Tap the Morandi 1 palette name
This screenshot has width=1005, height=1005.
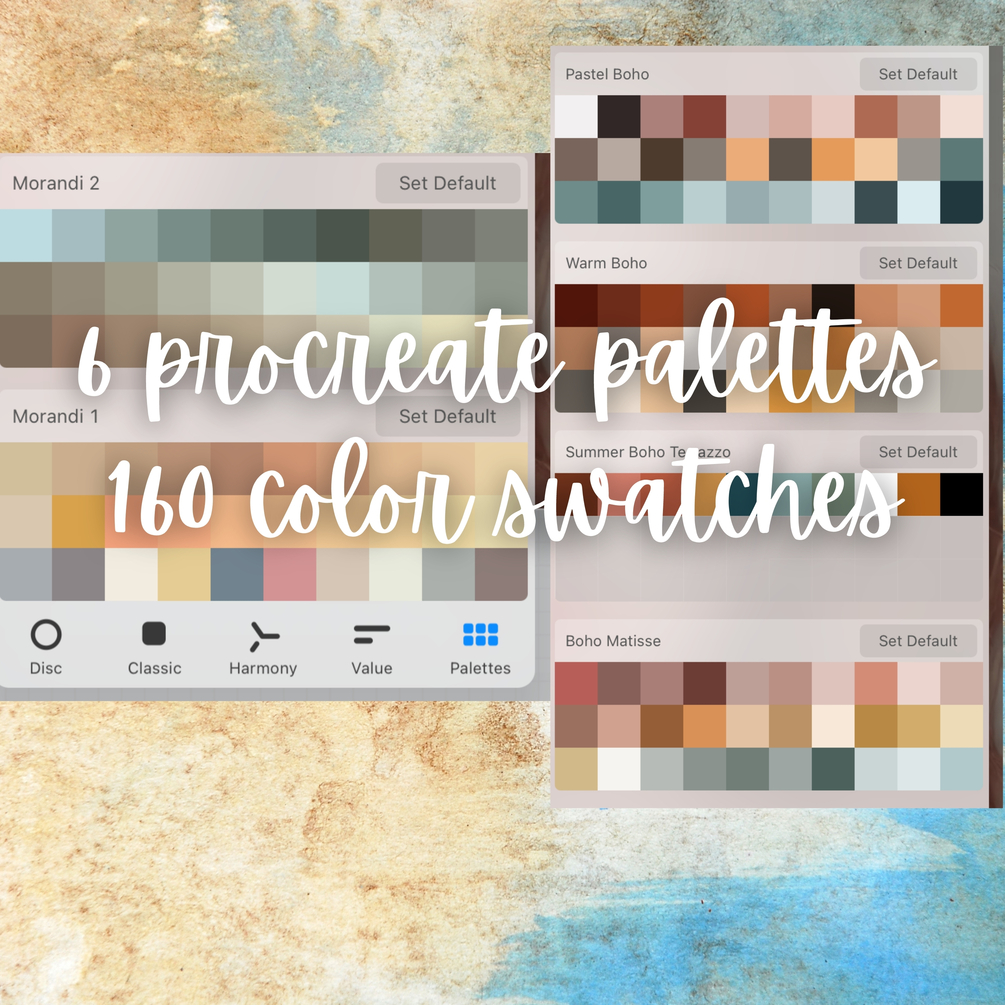click(56, 417)
